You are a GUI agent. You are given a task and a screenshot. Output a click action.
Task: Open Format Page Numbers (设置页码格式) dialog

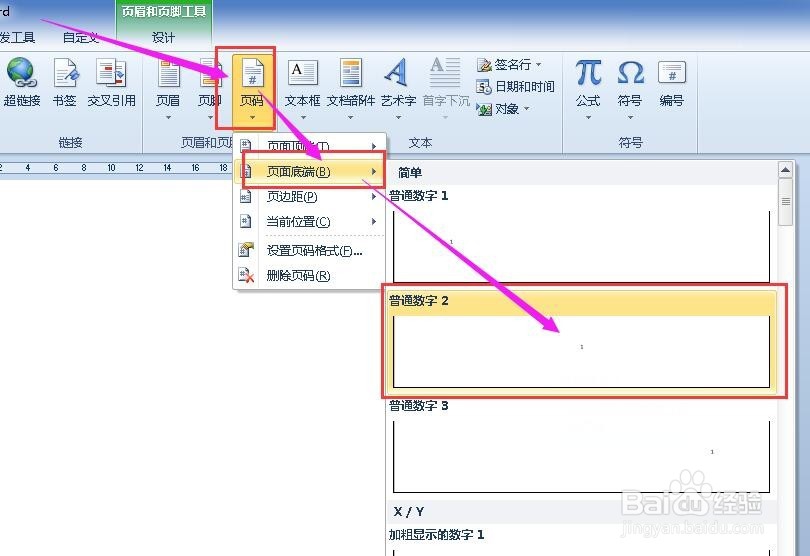coord(309,251)
